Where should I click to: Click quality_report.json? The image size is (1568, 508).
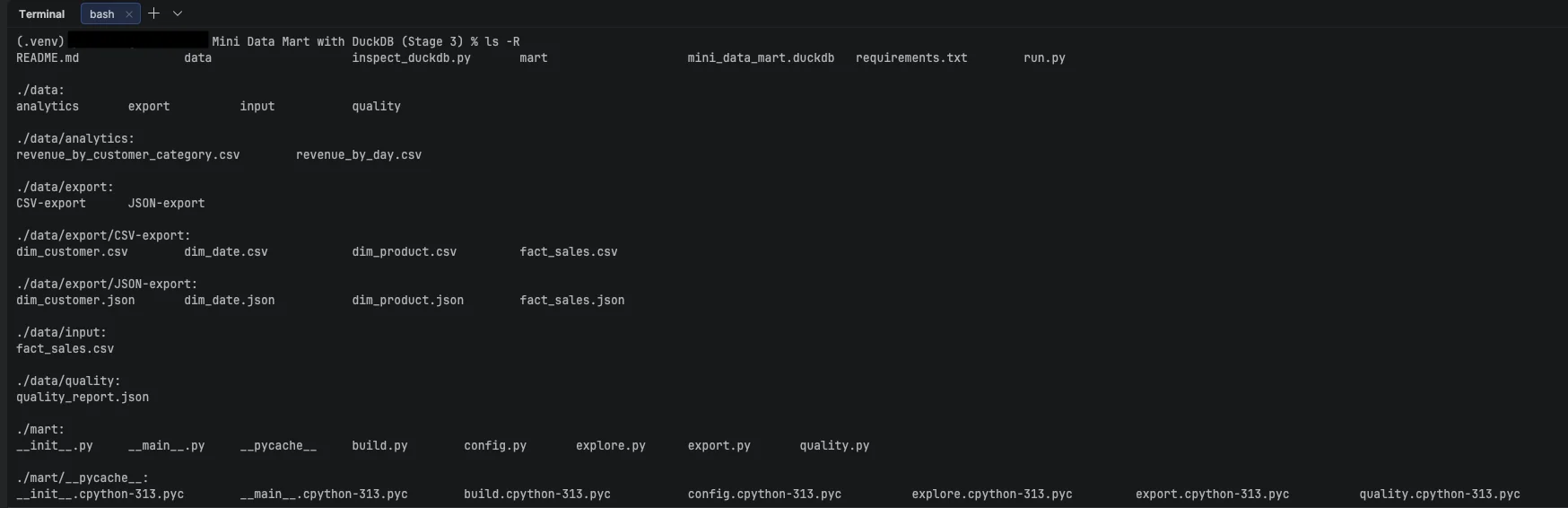point(83,398)
